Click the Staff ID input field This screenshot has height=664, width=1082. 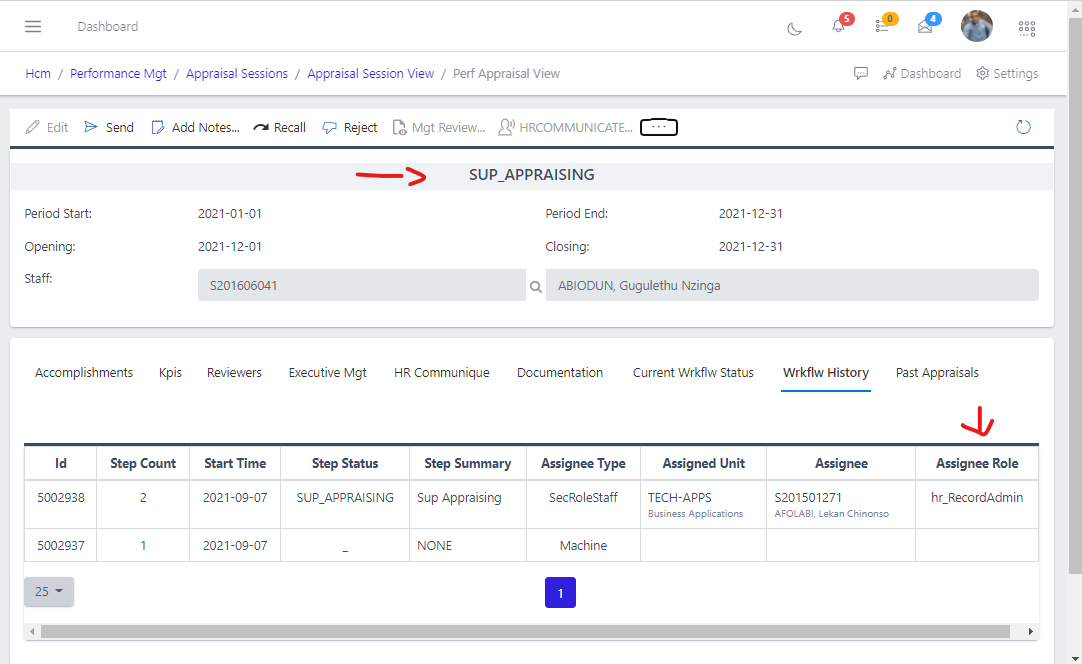coord(361,286)
